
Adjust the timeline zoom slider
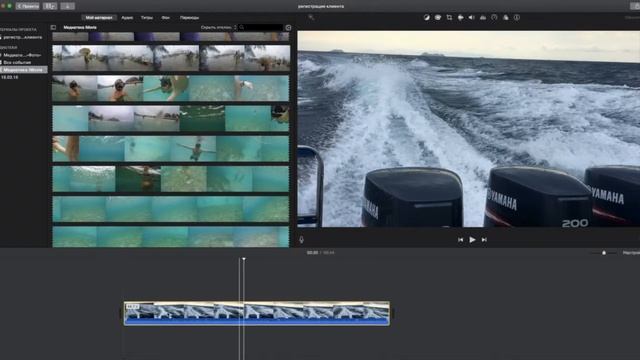(x=604, y=253)
